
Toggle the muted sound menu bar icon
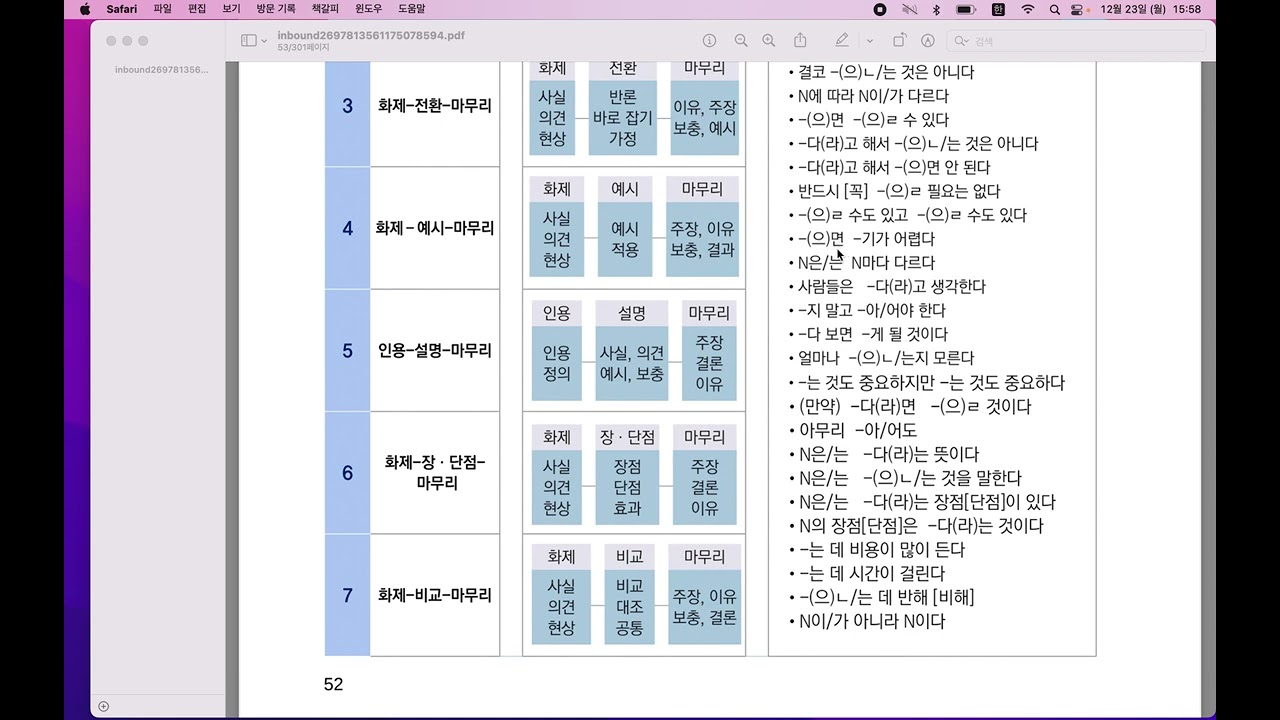coord(909,9)
